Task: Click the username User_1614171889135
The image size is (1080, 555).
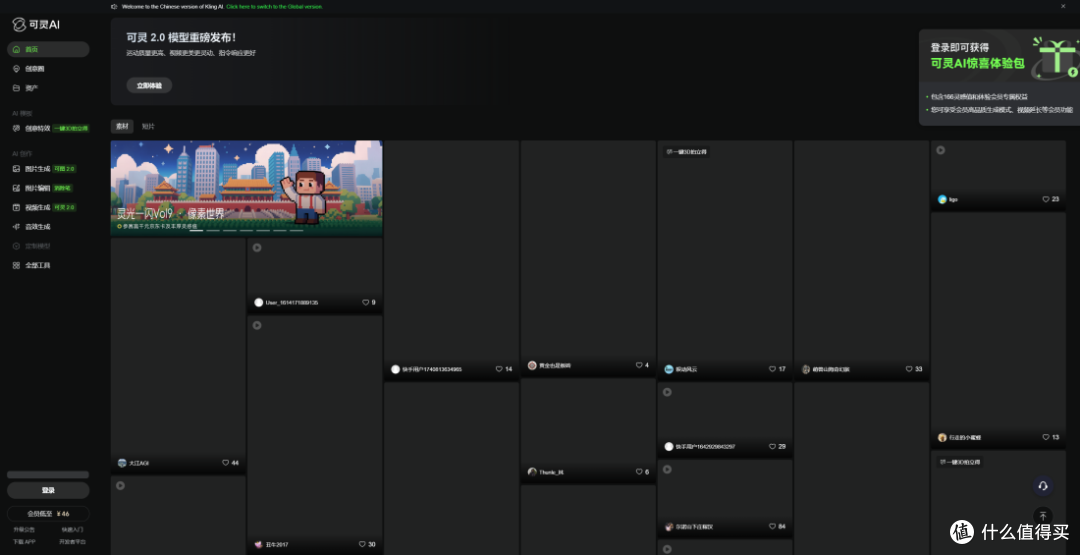Action: point(292,302)
